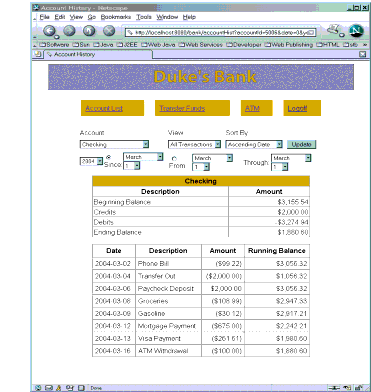The height and width of the screenshot is (392, 371).
Task: Open the Composer icon in the status bar
Action: [x=59, y=388]
